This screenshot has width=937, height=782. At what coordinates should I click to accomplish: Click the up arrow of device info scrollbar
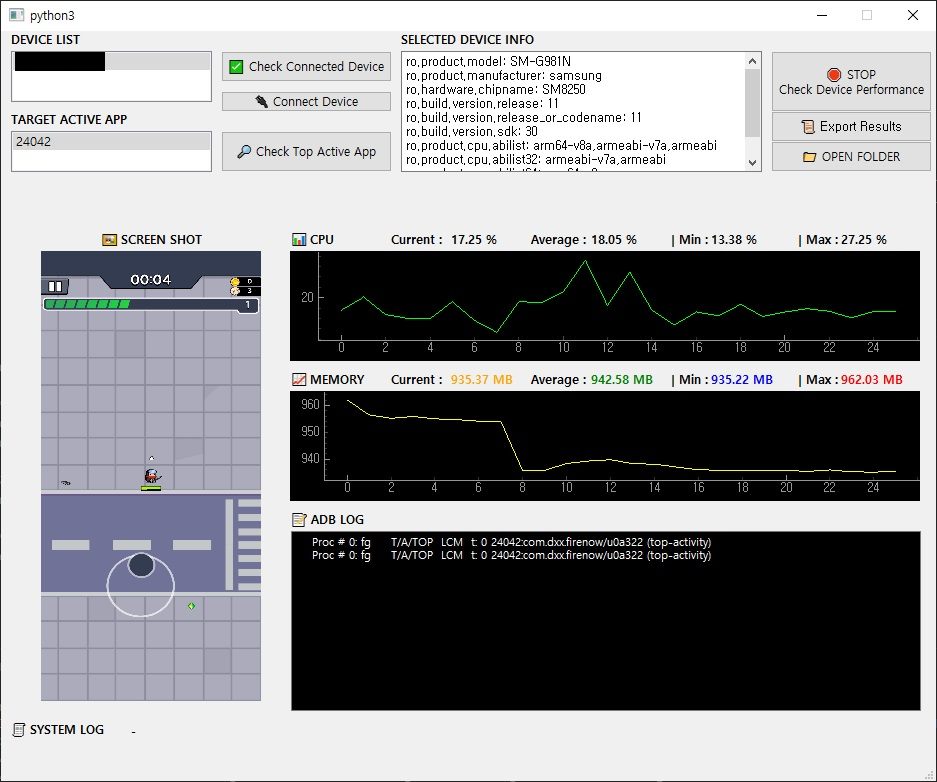(x=752, y=61)
